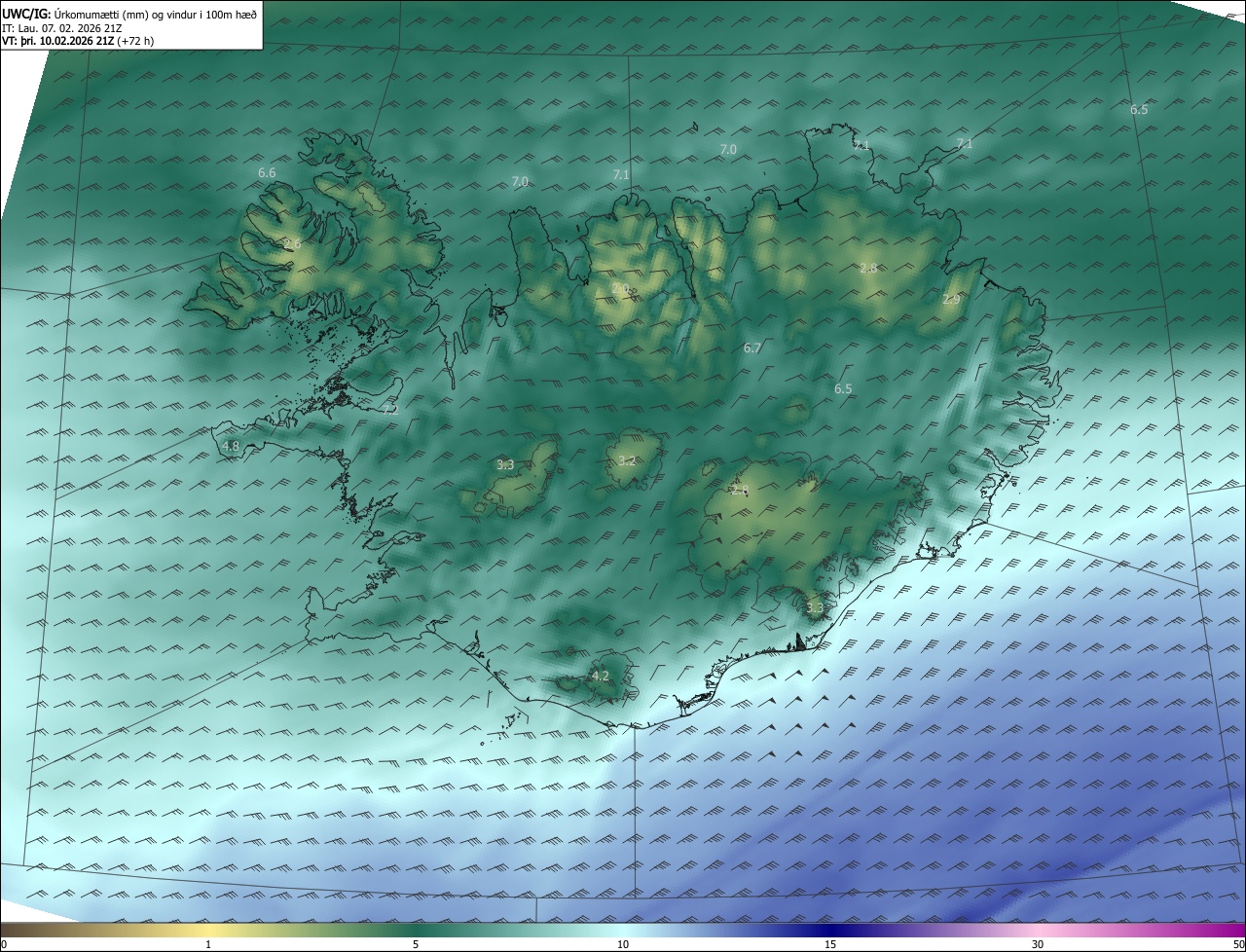1246x952 pixels.
Task: Click the colorbar tick labeled 1
Action: click(x=208, y=944)
